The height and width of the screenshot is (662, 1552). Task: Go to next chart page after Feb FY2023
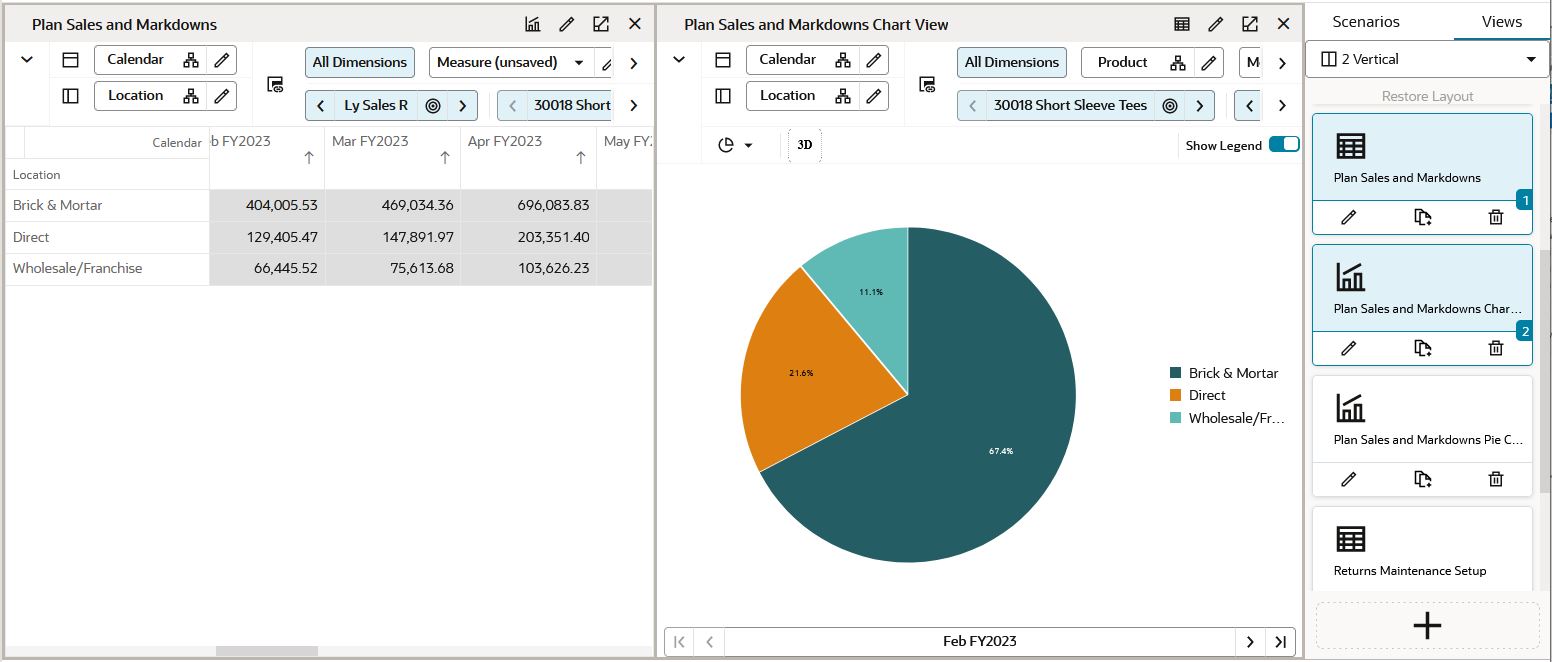tap(1250, 642)
